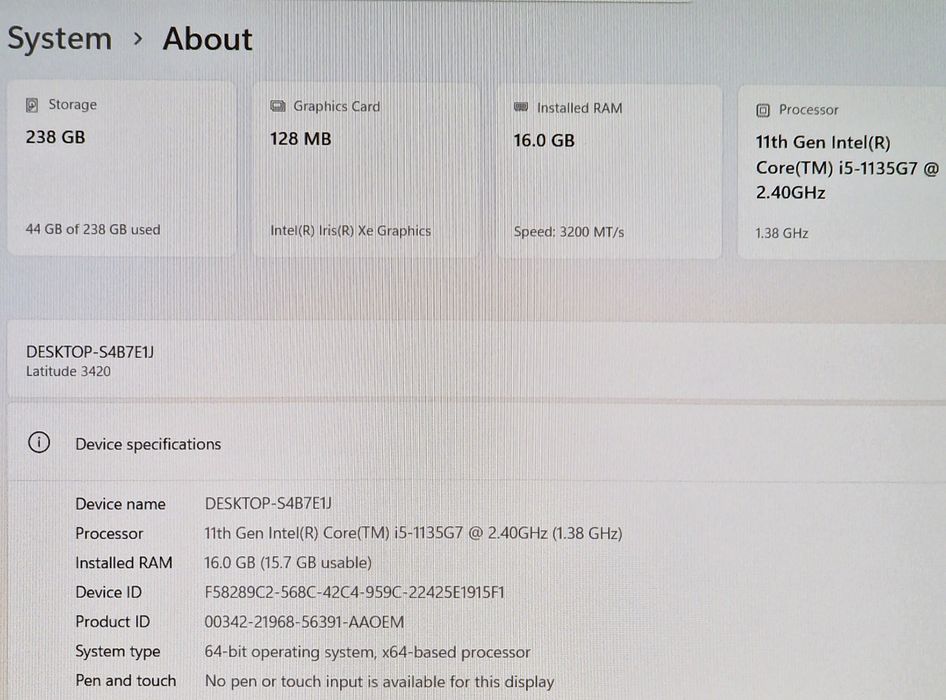This screenshot has width=946, height=700.
Task: Click the Processor card icon
Action: point(763,110)
